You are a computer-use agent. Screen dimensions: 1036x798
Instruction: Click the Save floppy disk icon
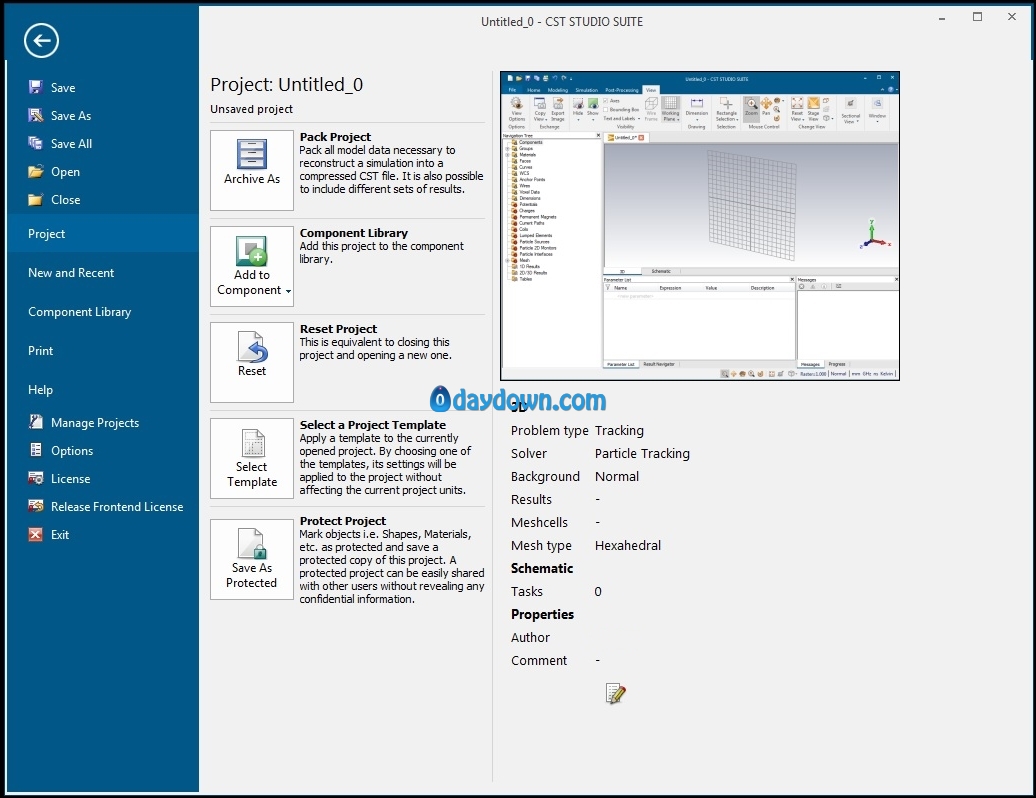pos(36,87)
